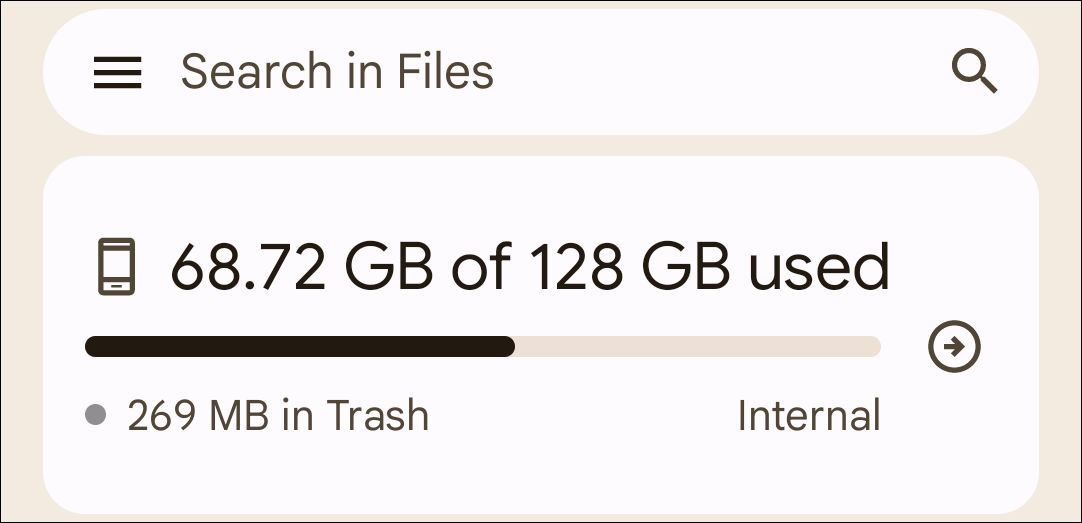Click empty space inside the search bar
The image size is (1082, 523).
pyautogui.click(x=720, y=72)
